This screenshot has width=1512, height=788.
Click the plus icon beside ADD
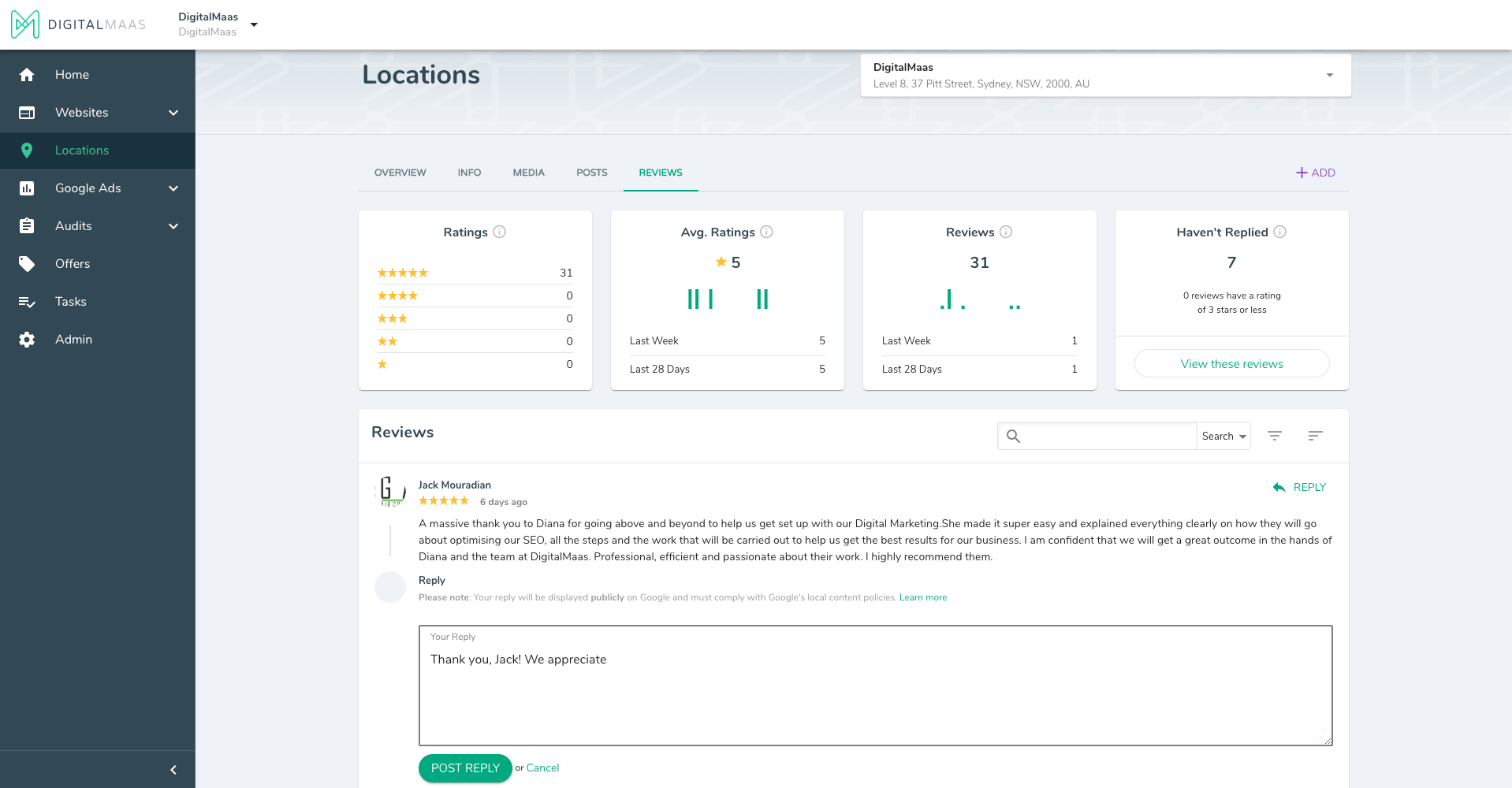pos(1302,173)
